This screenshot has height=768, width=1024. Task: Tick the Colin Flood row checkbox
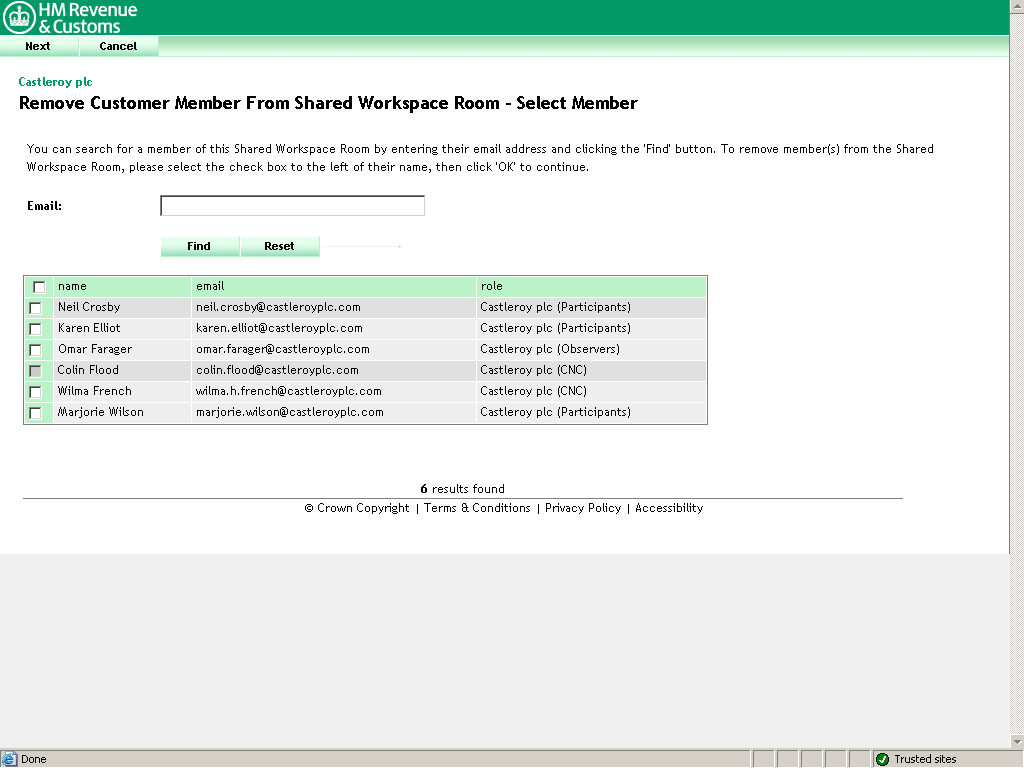(36, 371)
